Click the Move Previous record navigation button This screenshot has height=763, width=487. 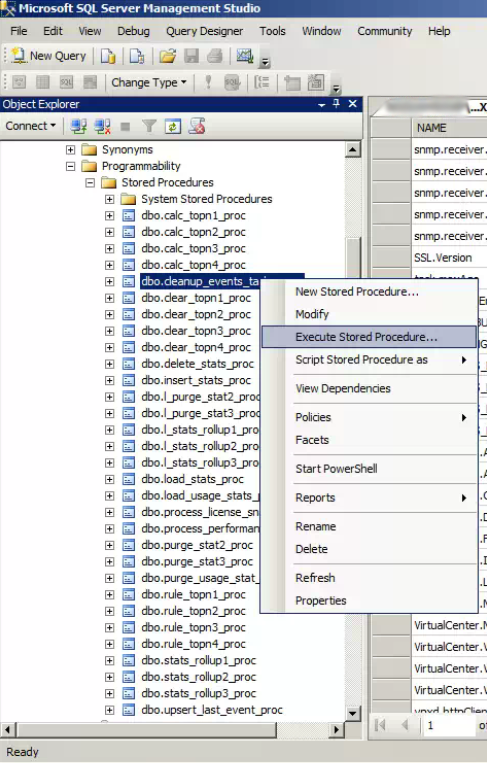[404, 726]
